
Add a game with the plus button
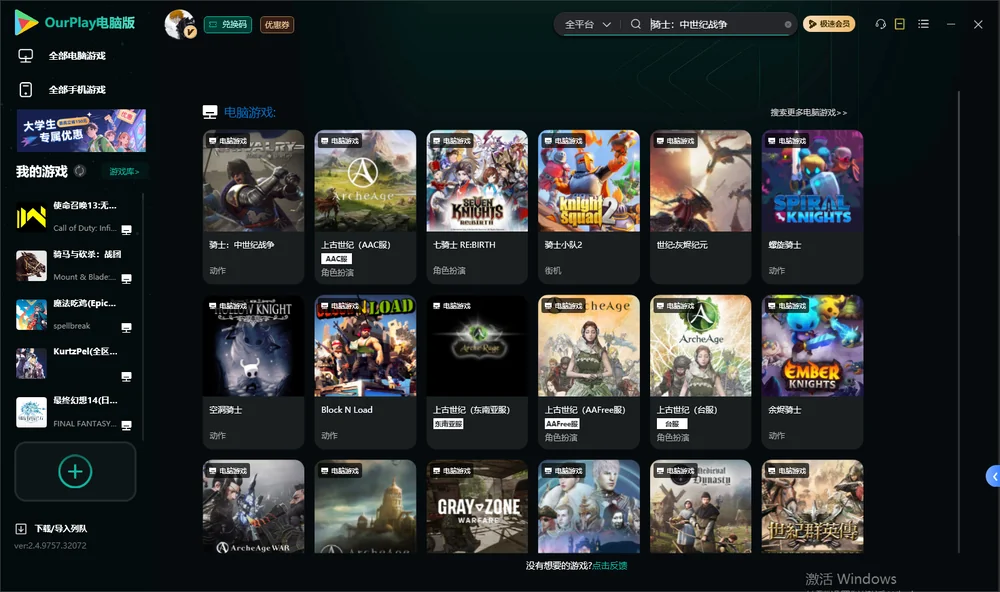pos(75,471)
